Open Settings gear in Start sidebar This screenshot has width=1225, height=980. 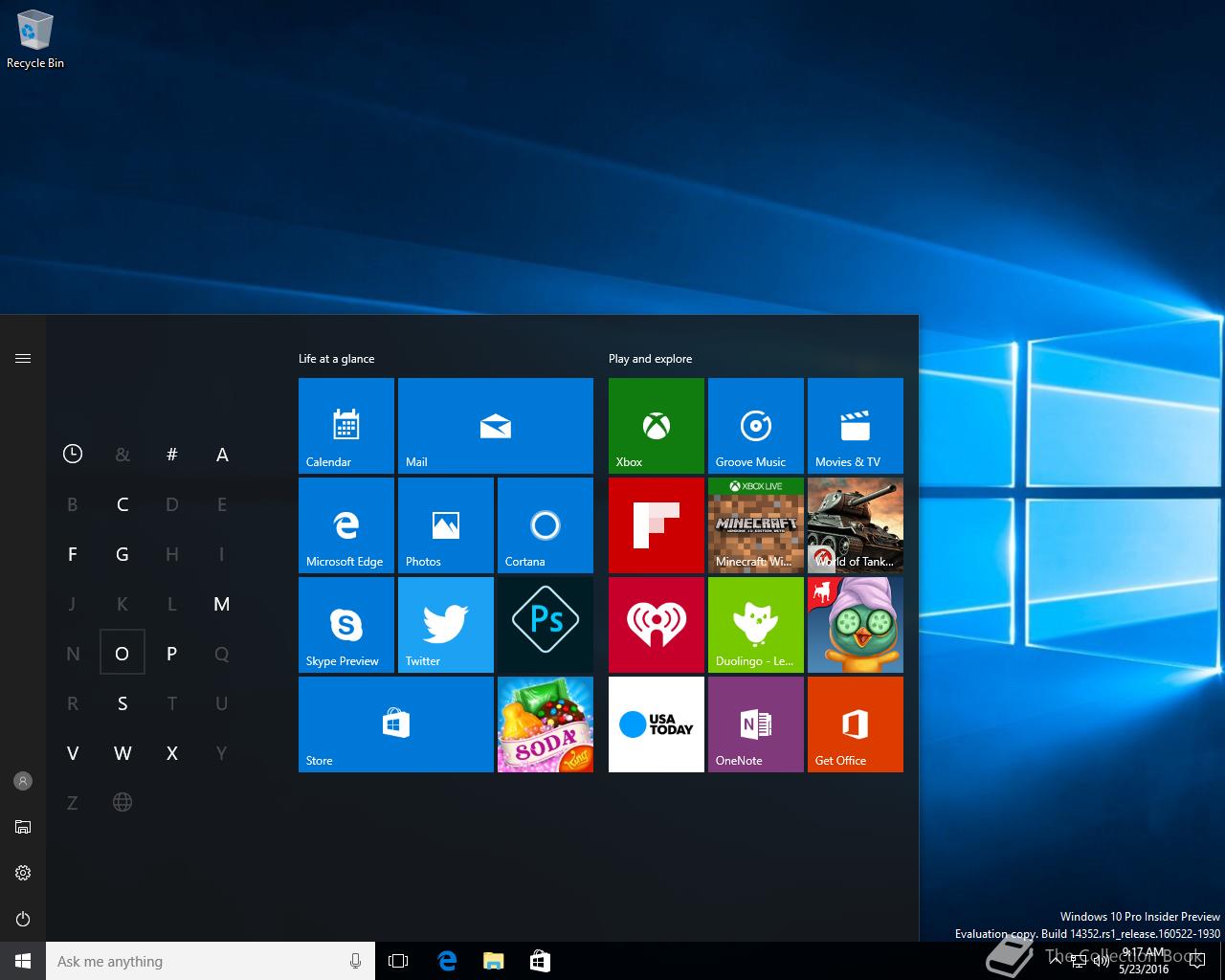[23, 873]
